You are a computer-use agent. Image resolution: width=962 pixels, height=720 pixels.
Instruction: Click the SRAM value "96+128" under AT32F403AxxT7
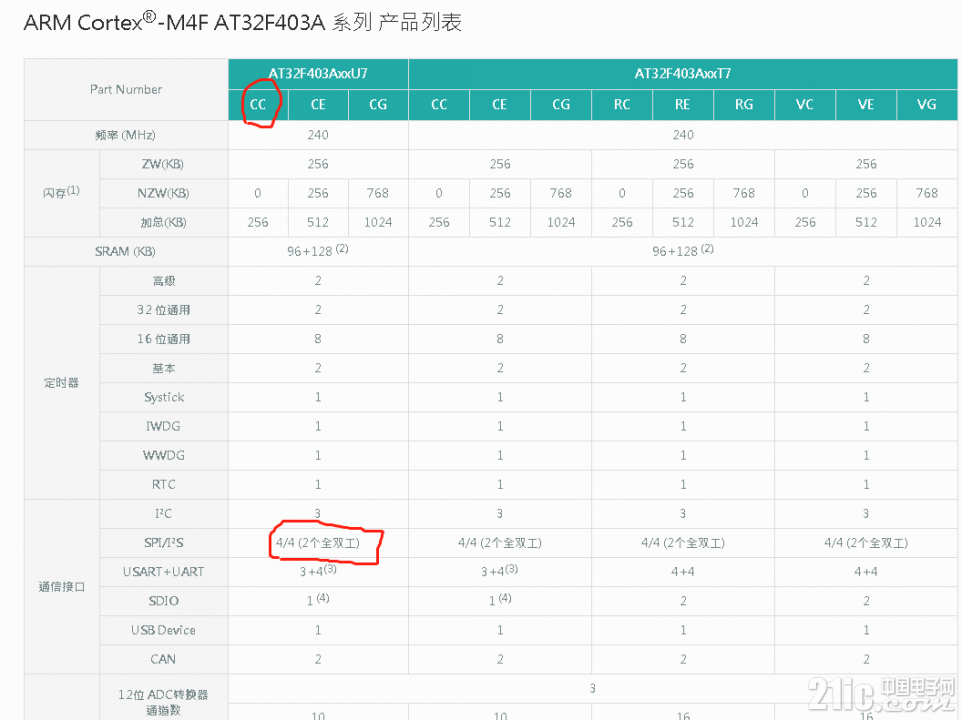[683, 251]
